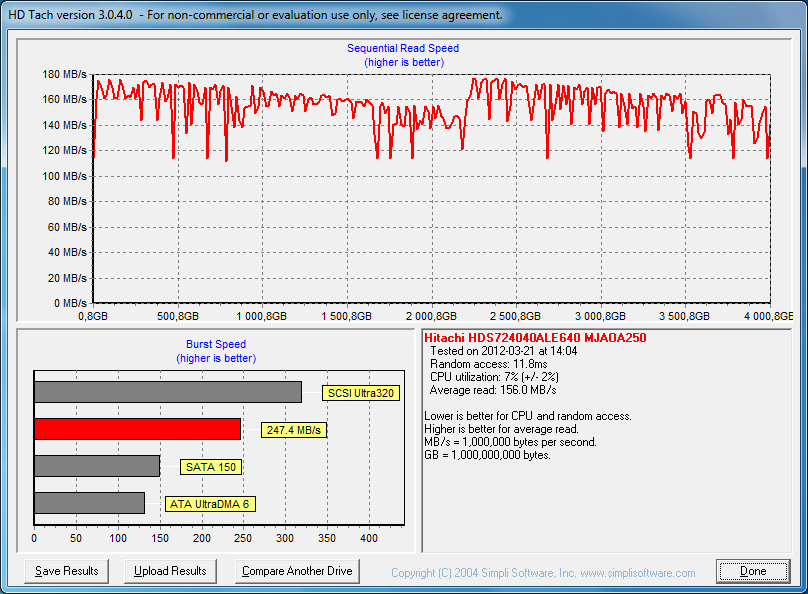Click the Sequential Read Speed chart title
This screenshot has height=594, width=808.
pos(403,48)
